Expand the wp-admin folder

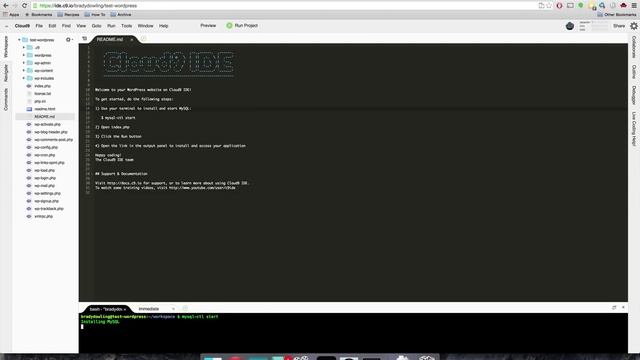(24, 63)
